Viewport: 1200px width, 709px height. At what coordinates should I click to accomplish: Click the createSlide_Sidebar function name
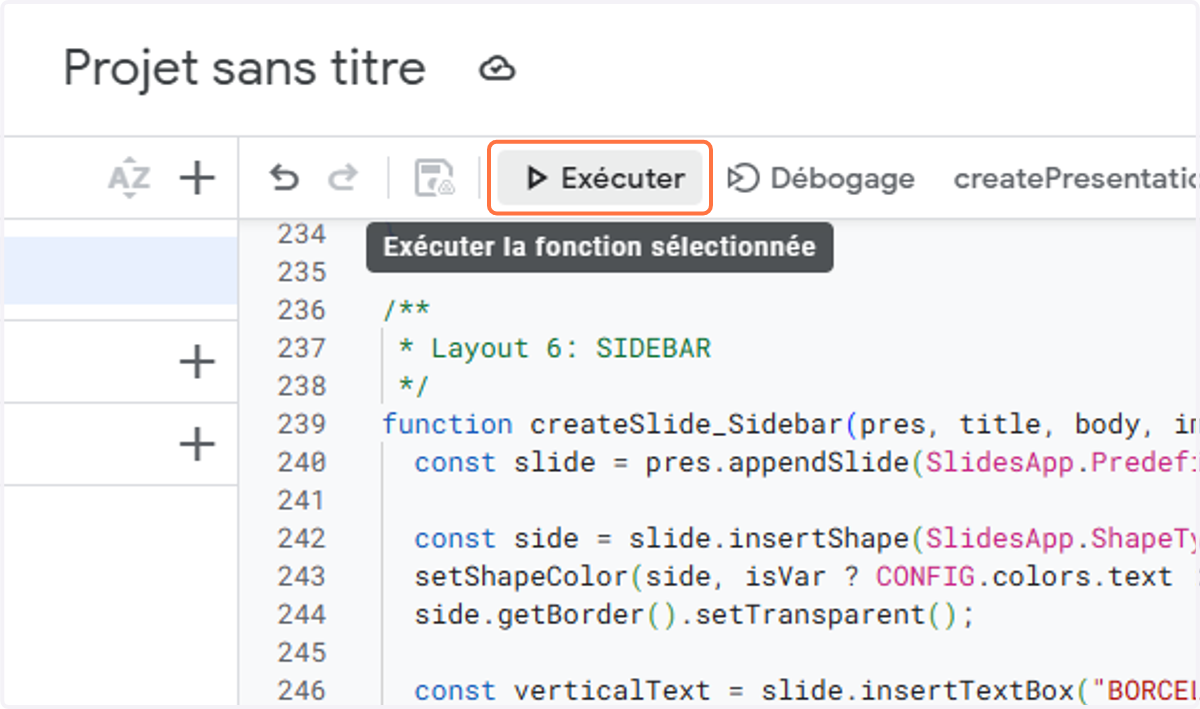[687, 424]
